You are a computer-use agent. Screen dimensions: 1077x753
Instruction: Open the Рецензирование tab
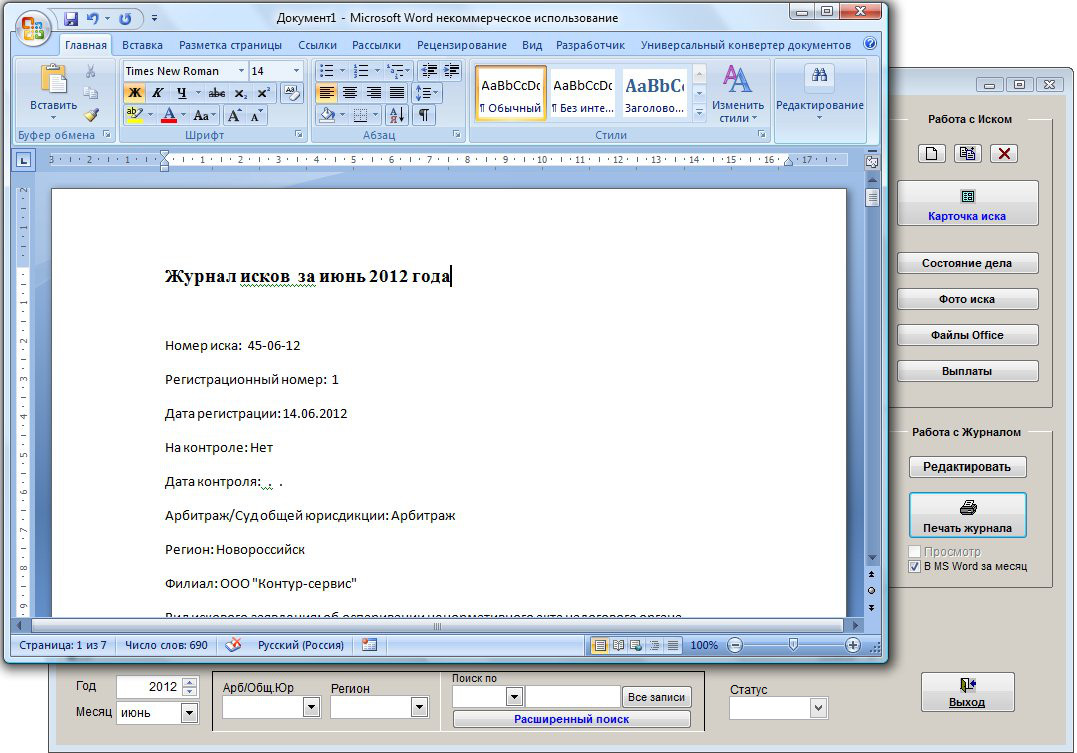point(462,45)
